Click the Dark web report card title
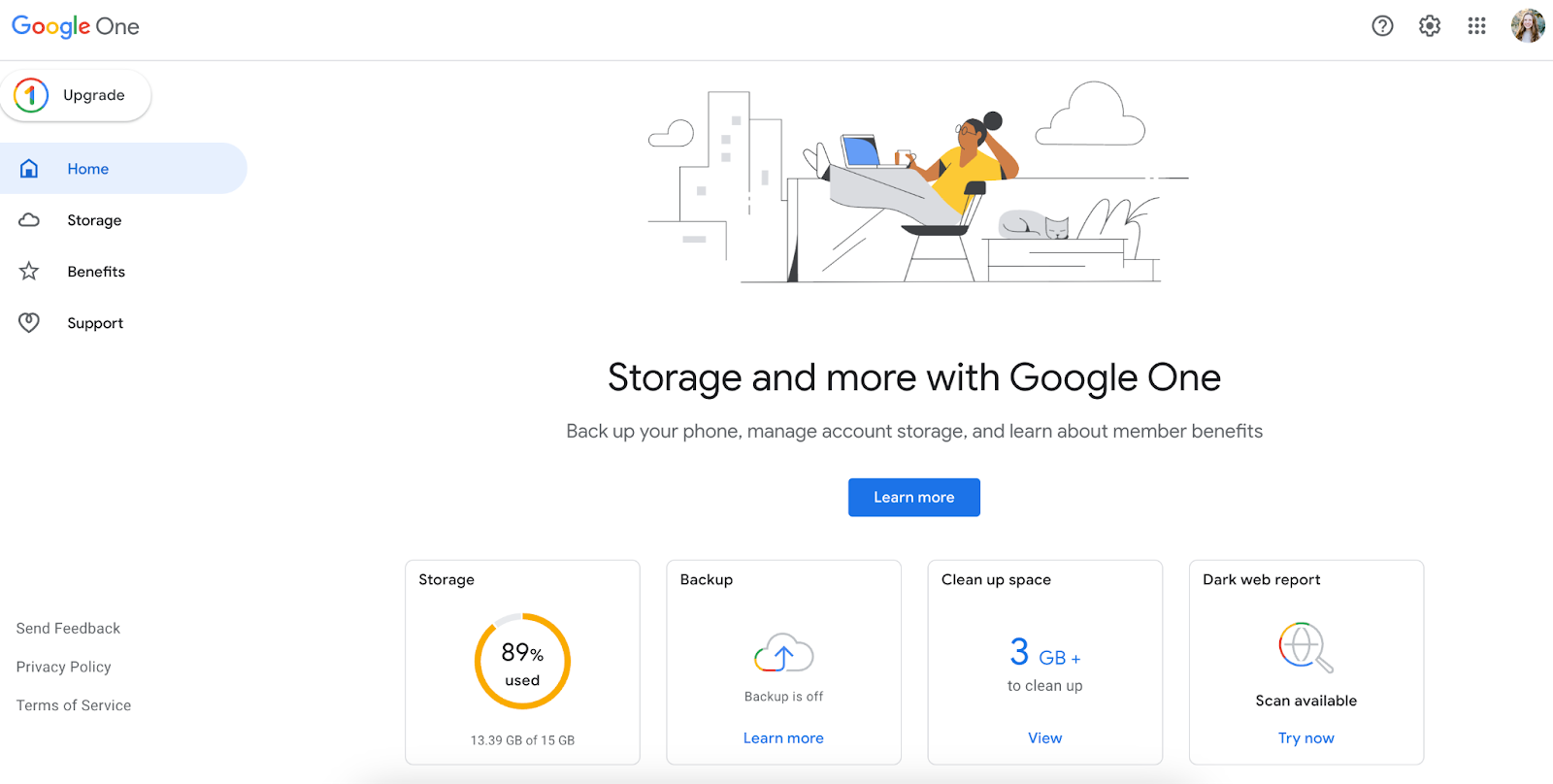The image size is (1553, 784). 1262,579
